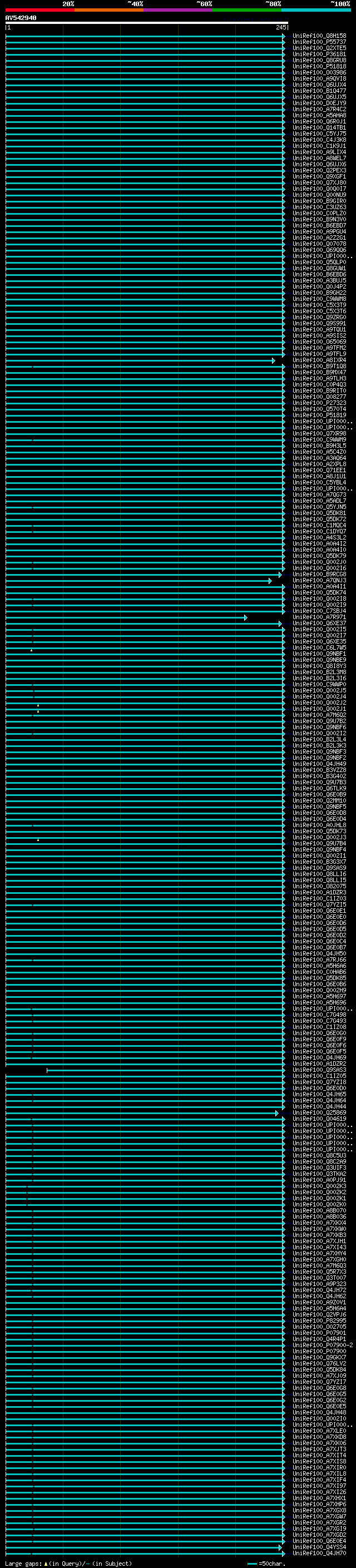Select hit label UniRef100_A7RJ66
Image resolution: width=356 pixels, height=1568 pixels.
[319, 960]
